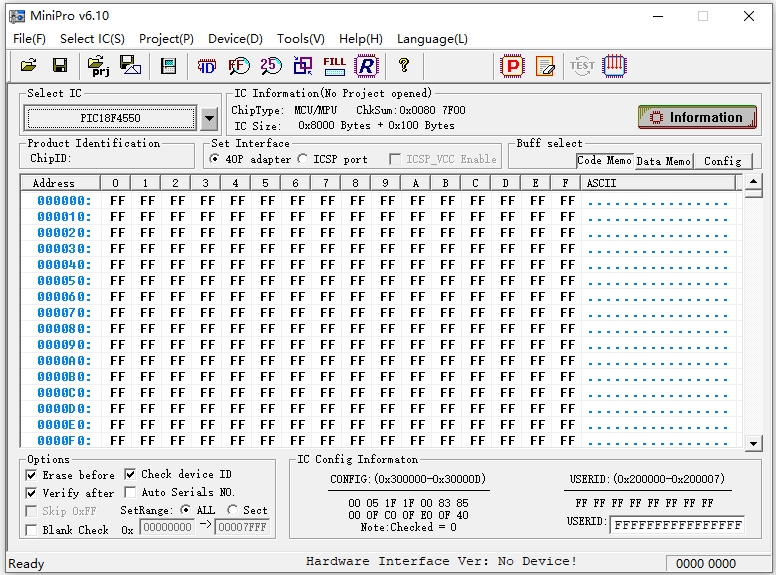This screenshot has width=776, height=575.
Task: Click the ASCII column header
Action: (x=659, y=183)
